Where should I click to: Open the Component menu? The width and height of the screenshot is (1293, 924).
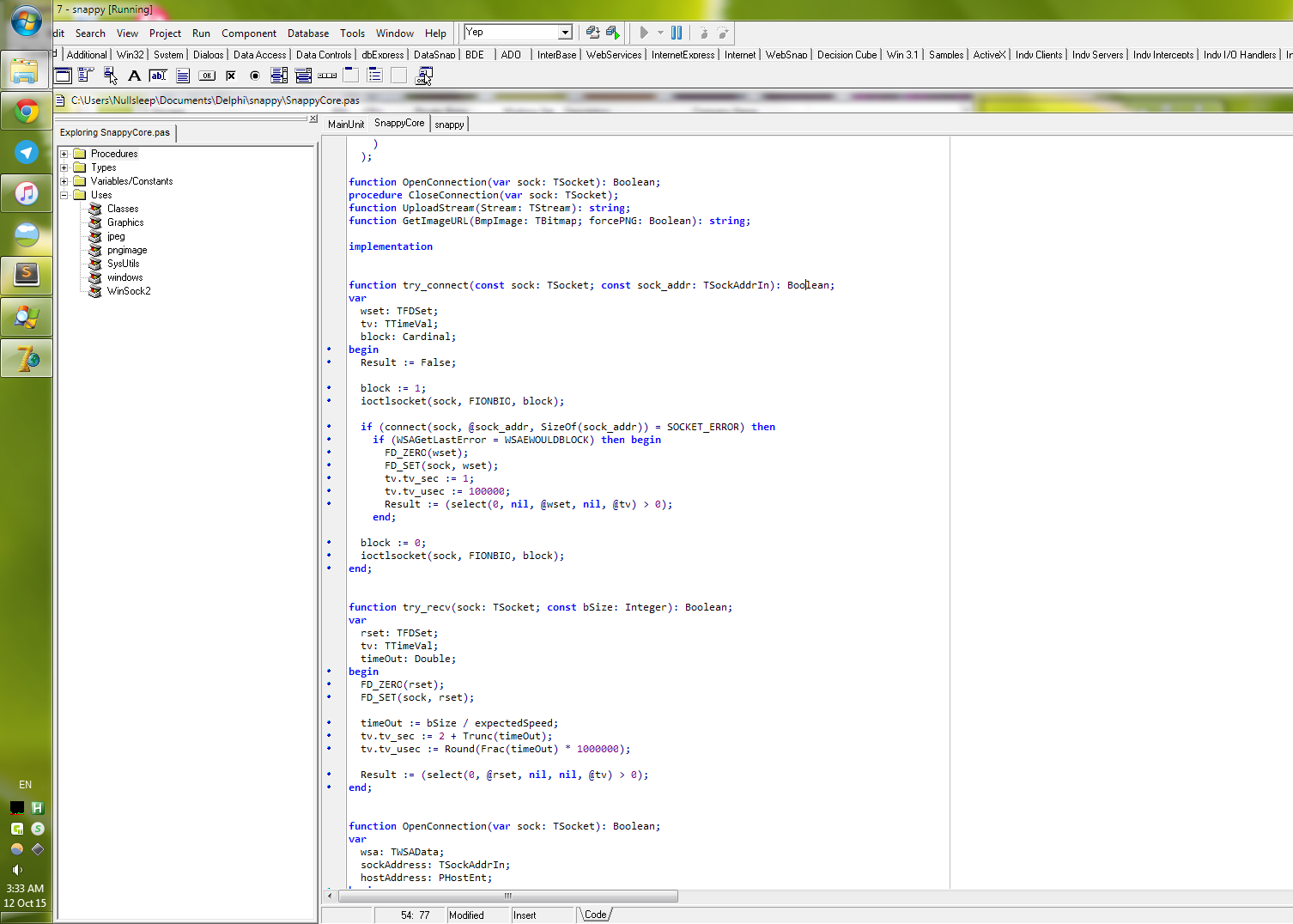point(249,33)
